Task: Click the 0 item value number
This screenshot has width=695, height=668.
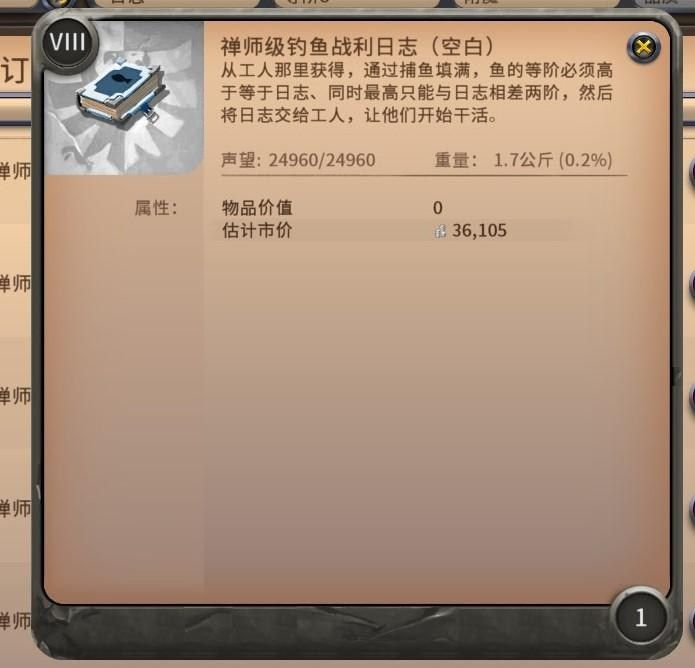Action: [x=437, y=208]
